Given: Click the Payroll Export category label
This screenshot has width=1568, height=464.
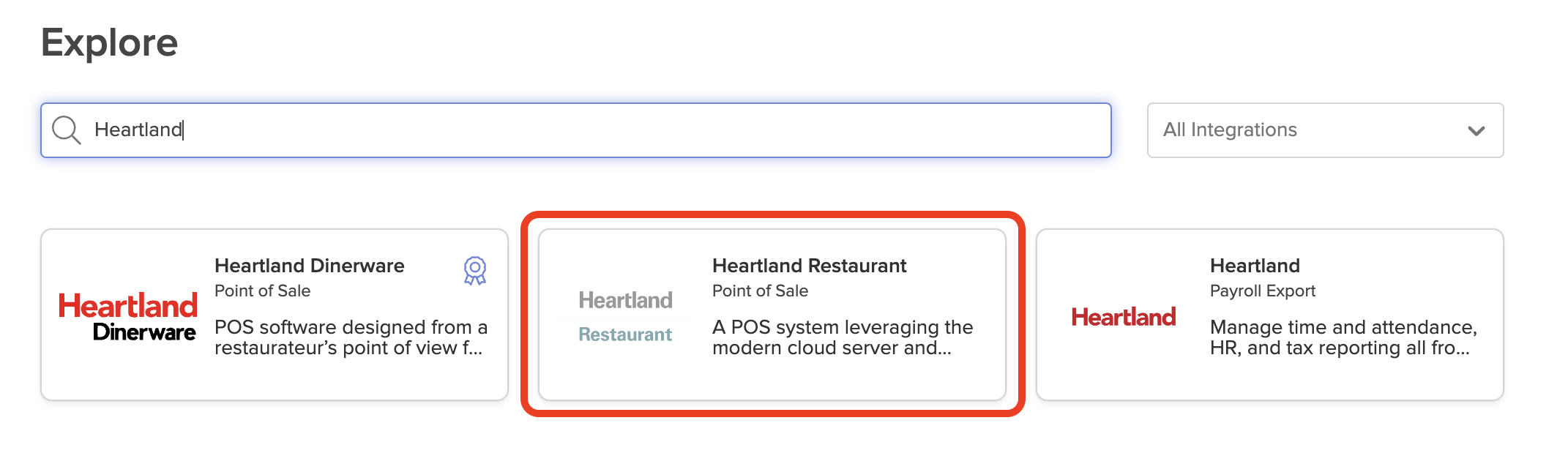Looking at the screenshot, I should tap(1262, 291).
